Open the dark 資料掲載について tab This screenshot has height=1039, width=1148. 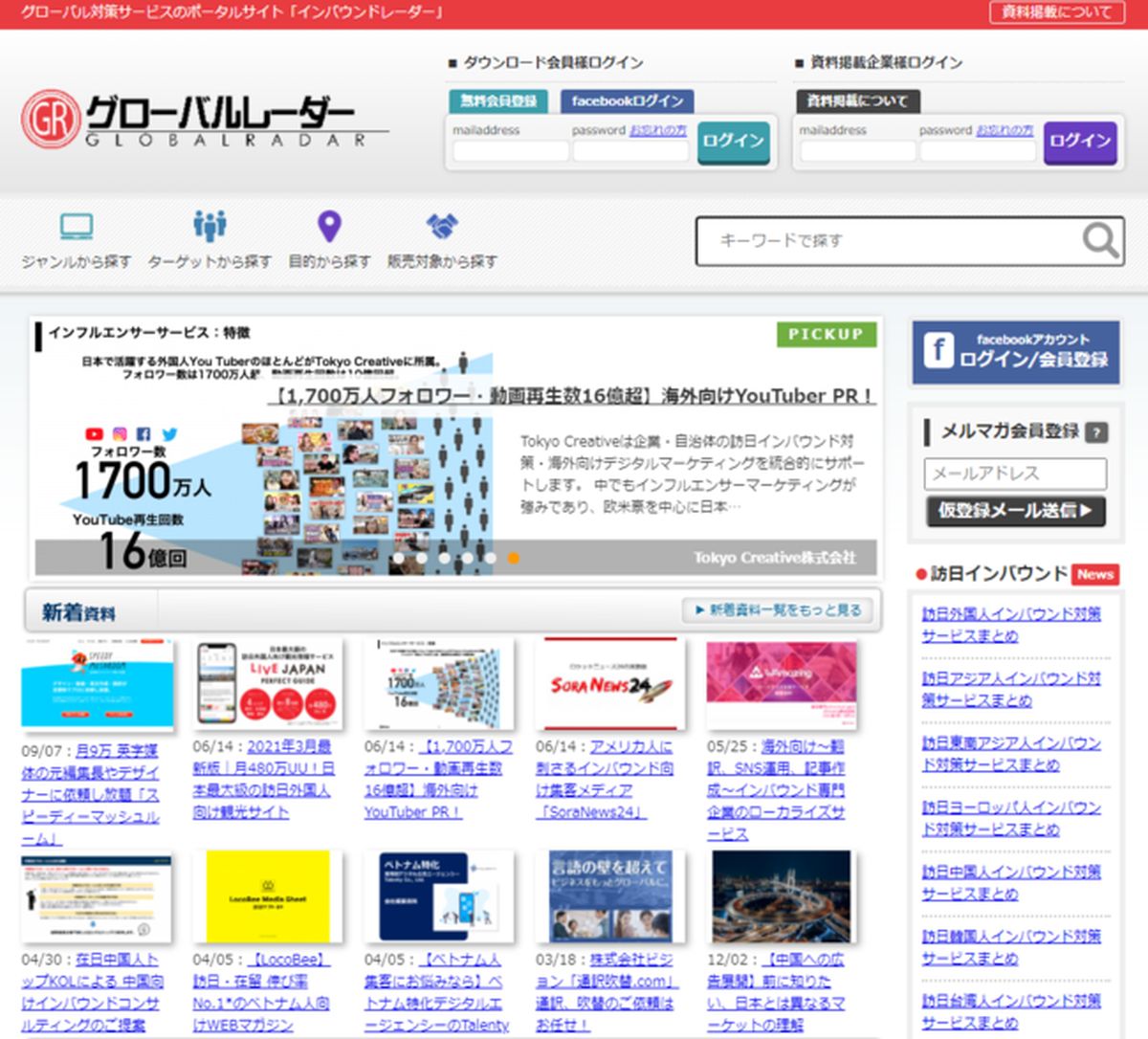point(857,100)
